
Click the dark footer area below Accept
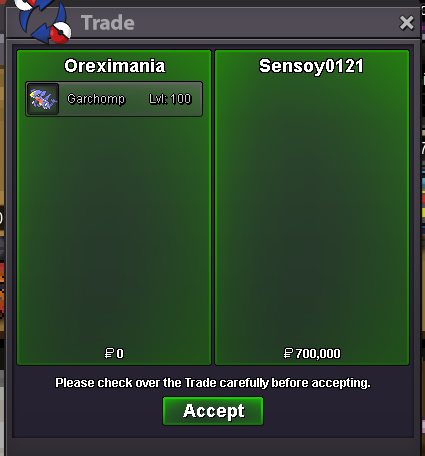[x=213, y=432]
